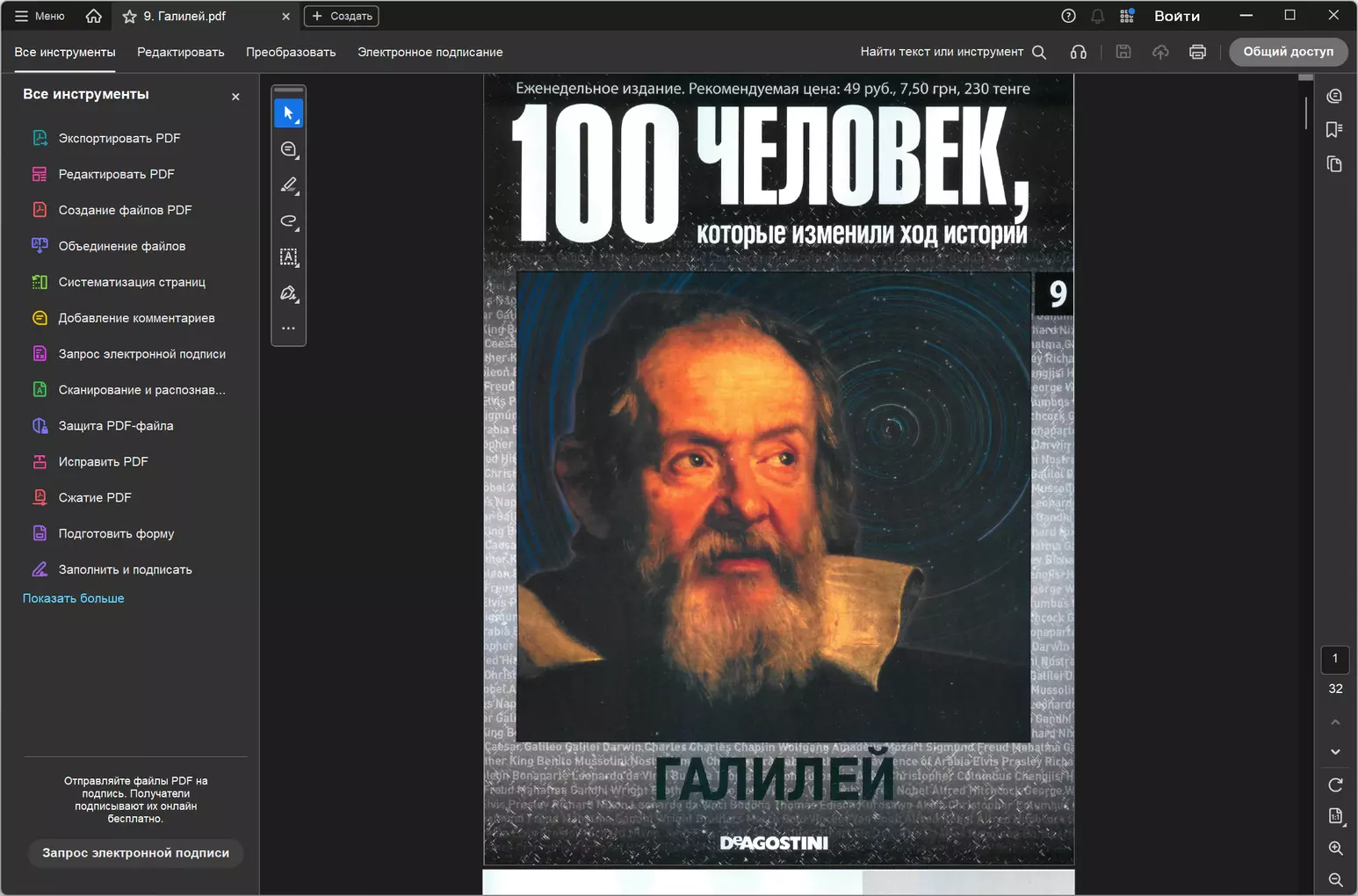Choose the freehand draw loop tool
This screenshot has width=1358, height=896.
(x=289, y=221)
